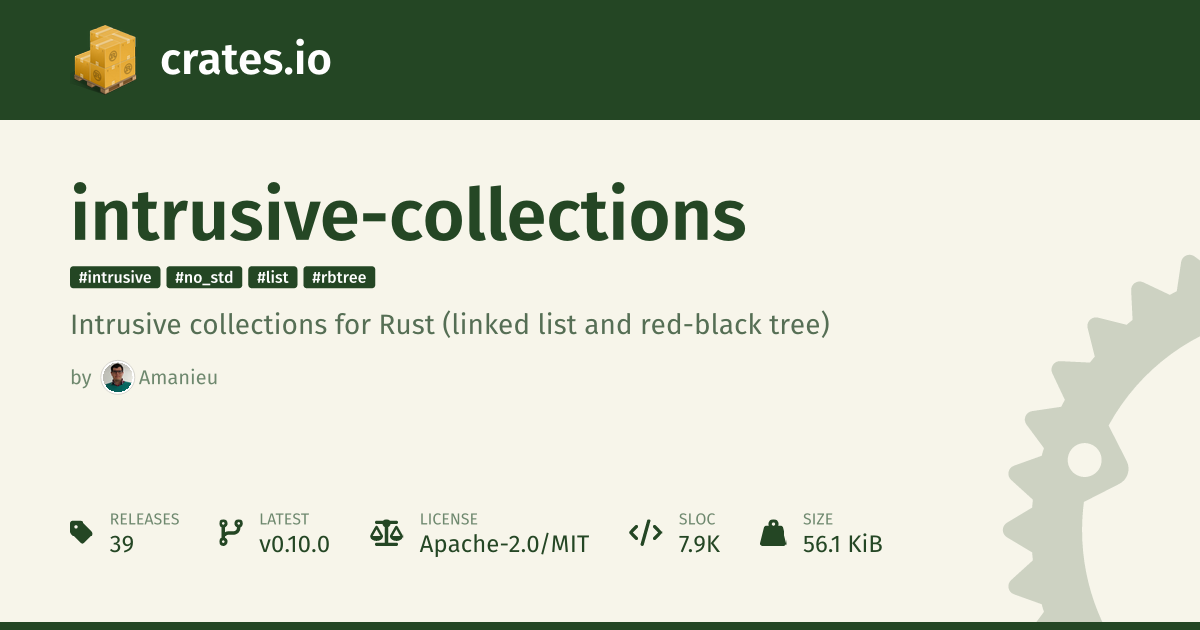Open author Amanieu's profile name
Viewport: 1200px width, 630px height.
click(179, 378)
